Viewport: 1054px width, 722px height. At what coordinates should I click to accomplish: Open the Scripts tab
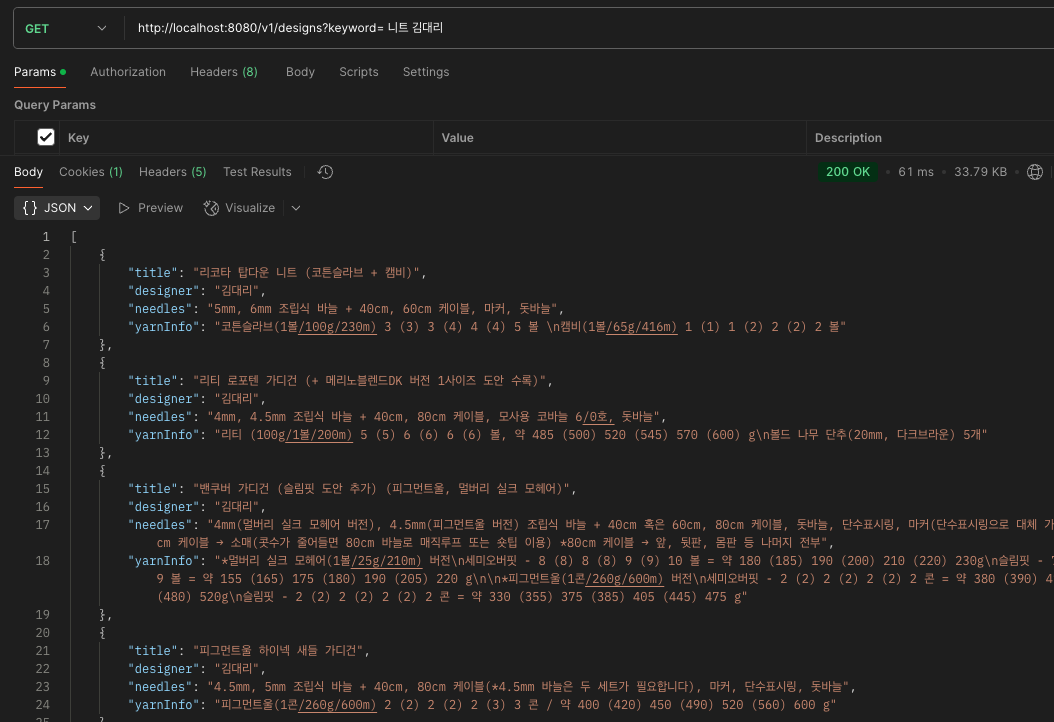pyautogui.click(x=358, y=72)
